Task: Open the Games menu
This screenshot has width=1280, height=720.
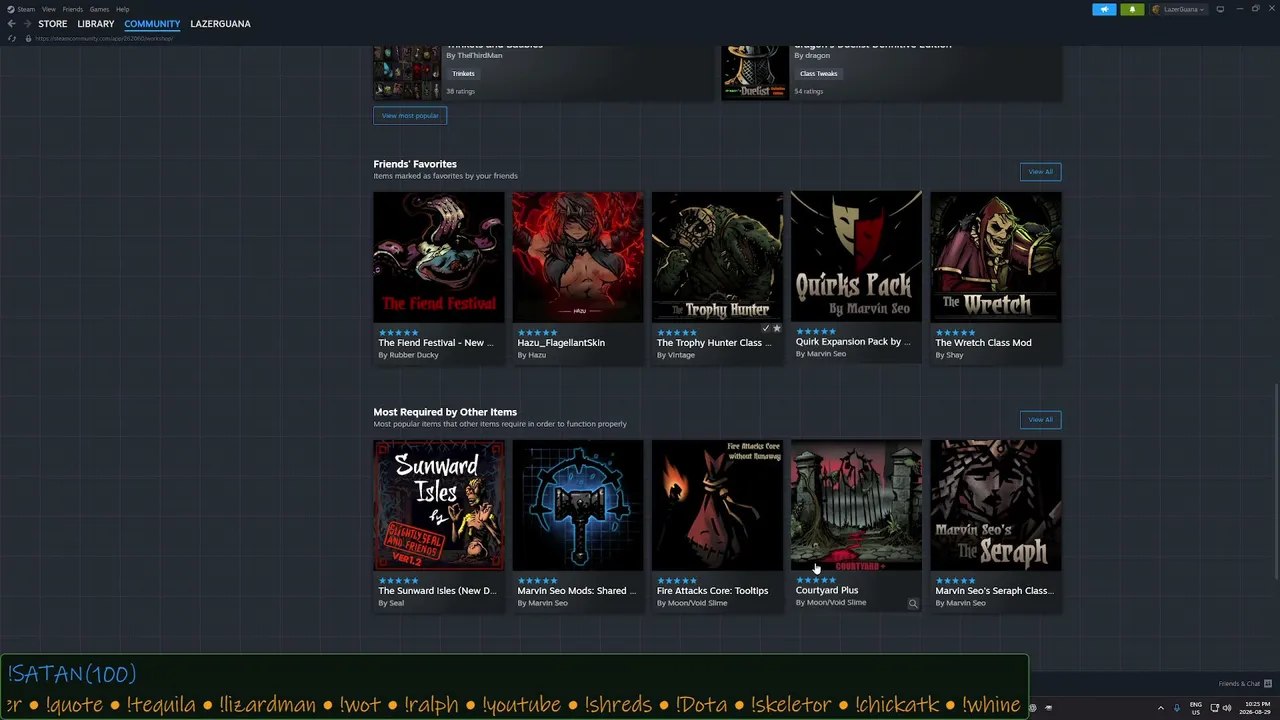Action: click(99, 9)
